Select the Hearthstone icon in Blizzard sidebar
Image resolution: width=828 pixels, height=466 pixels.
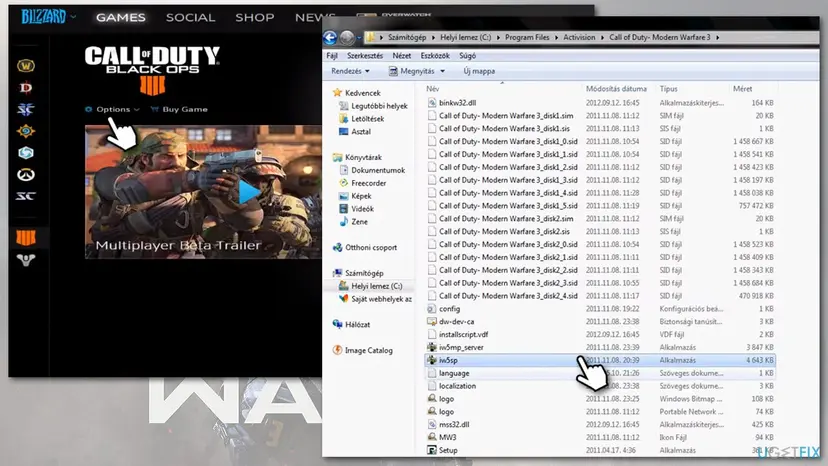[x=26, y=131]
